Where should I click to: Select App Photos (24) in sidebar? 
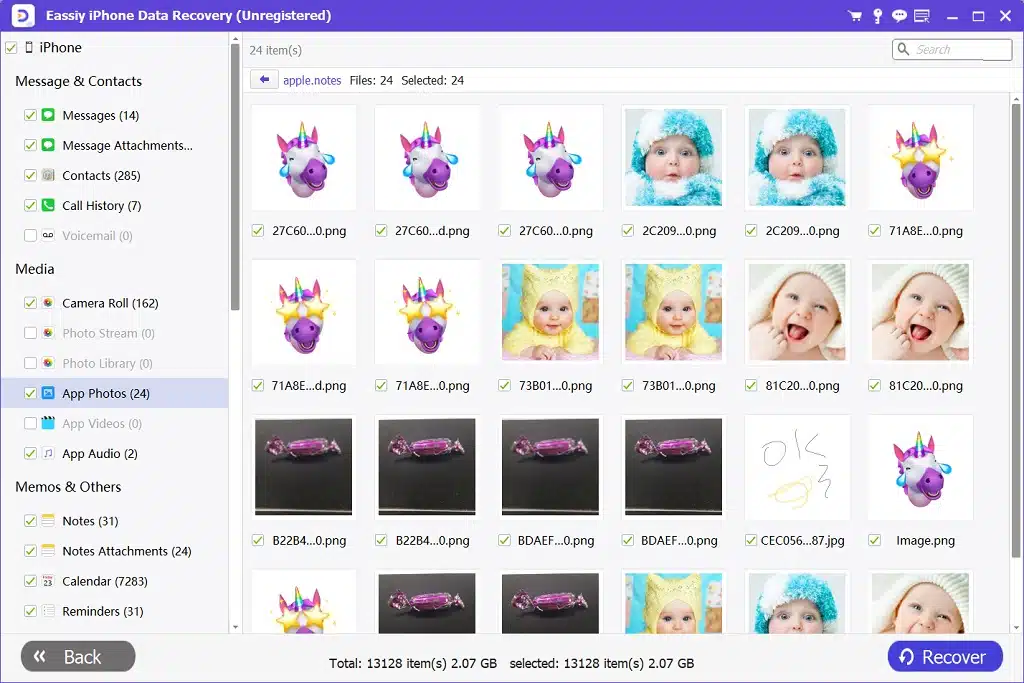click(x=105, y=394)
